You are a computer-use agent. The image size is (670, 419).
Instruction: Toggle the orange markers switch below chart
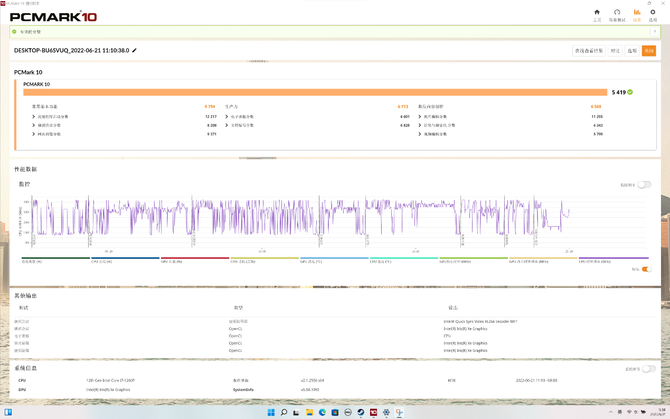pyautogui.click(x=645, y=269)
